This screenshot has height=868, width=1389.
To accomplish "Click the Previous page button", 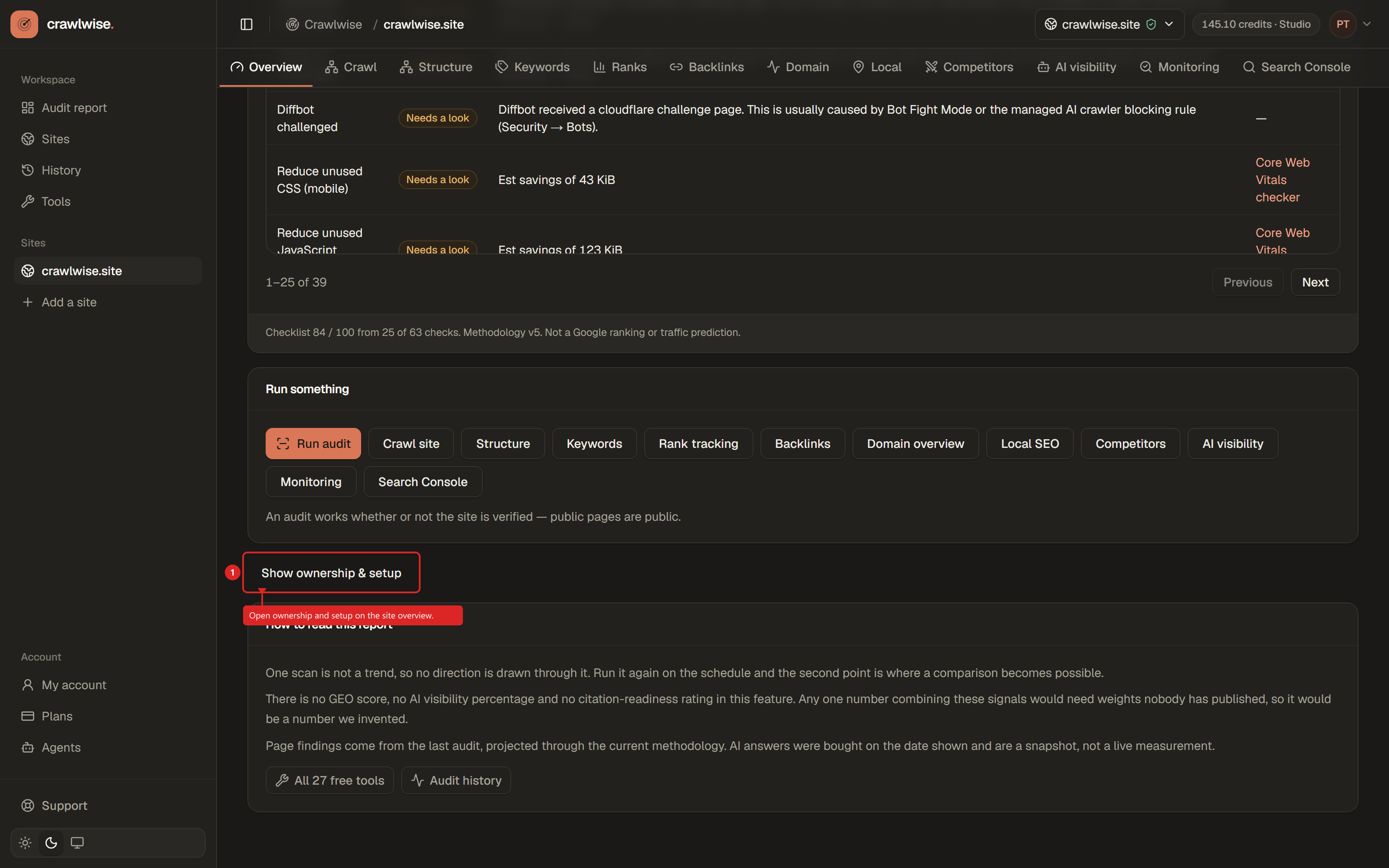I will [1247, 283].
